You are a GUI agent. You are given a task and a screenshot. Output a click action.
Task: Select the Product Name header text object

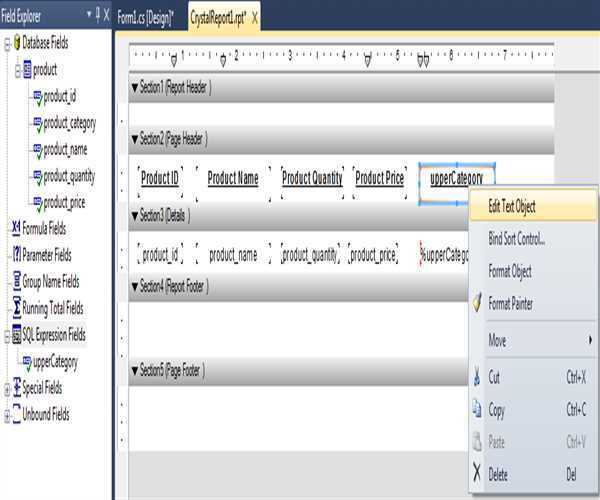point(233,179)
